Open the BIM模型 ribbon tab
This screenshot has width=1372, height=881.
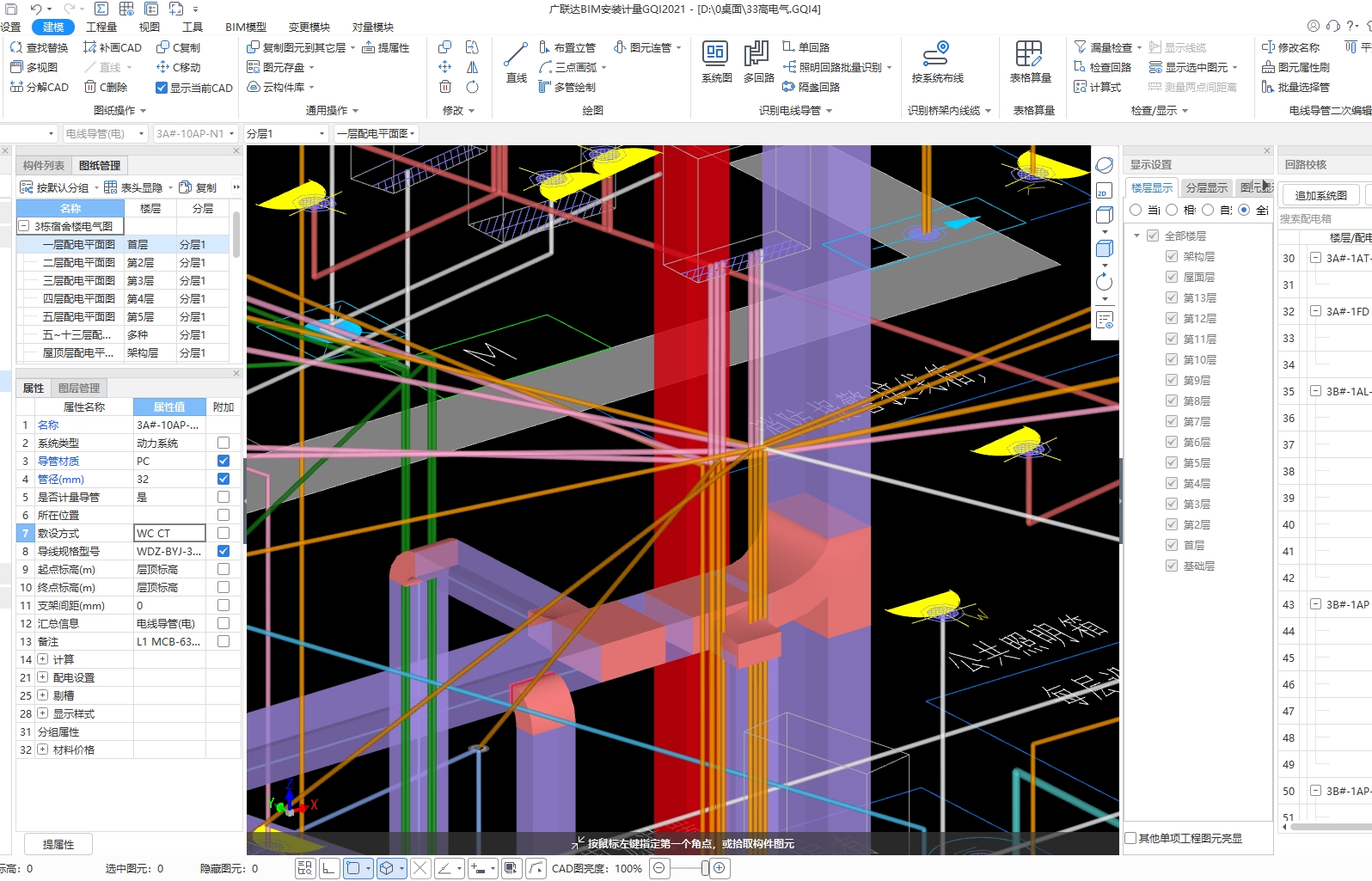point(246,27)
